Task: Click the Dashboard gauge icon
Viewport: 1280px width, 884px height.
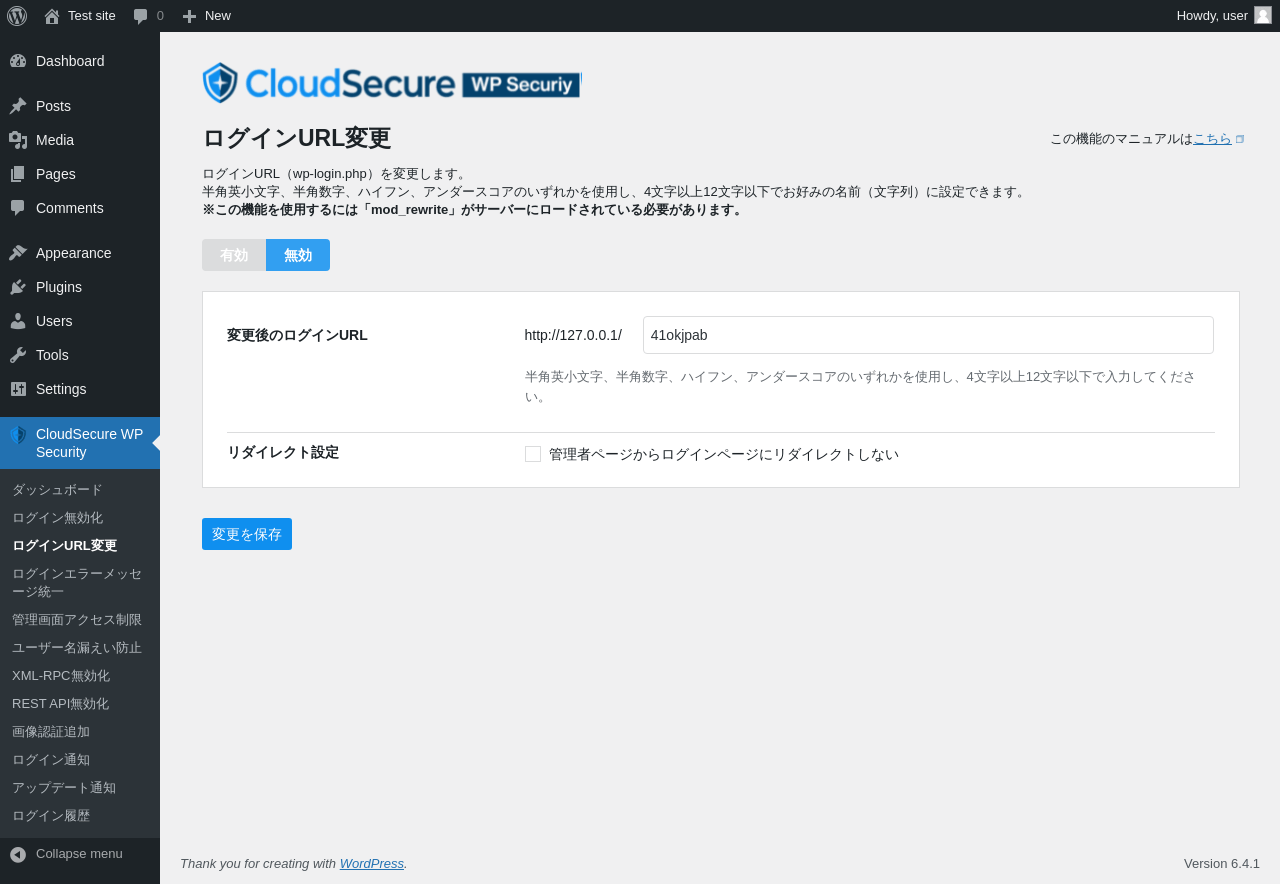Action: (18, 61)
